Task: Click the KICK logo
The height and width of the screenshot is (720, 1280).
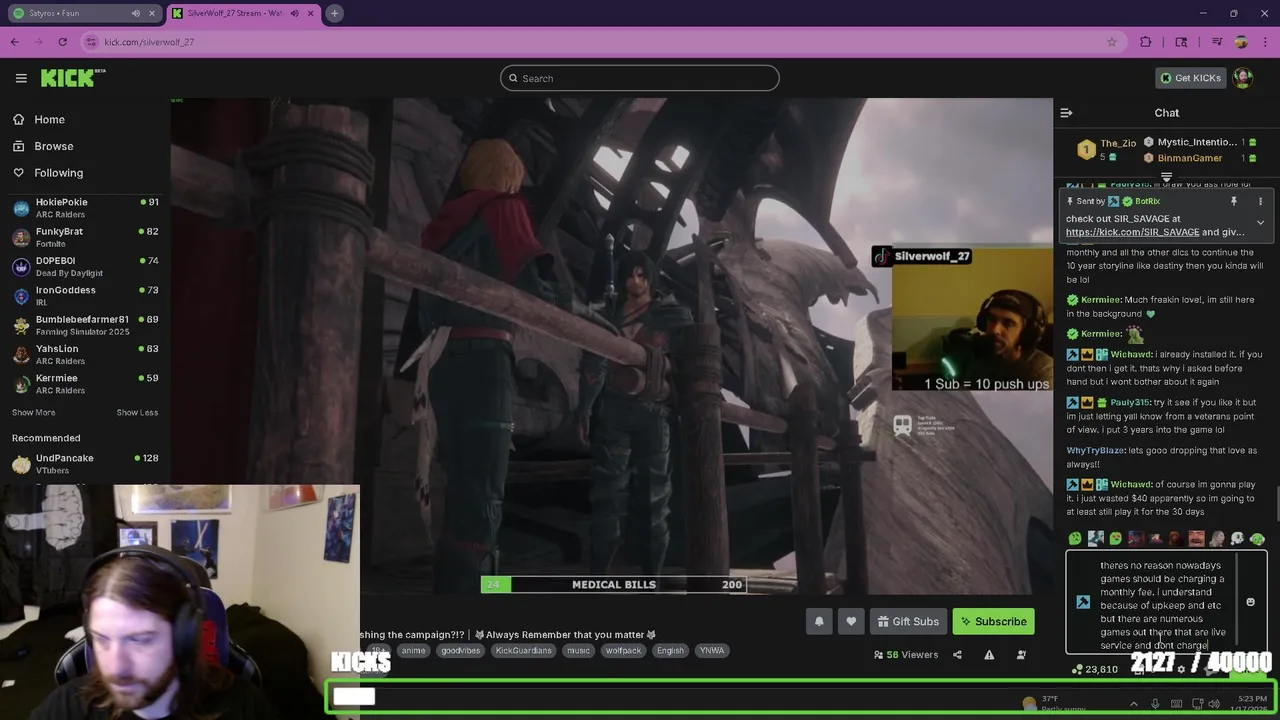Action: [x=72, y=78]
